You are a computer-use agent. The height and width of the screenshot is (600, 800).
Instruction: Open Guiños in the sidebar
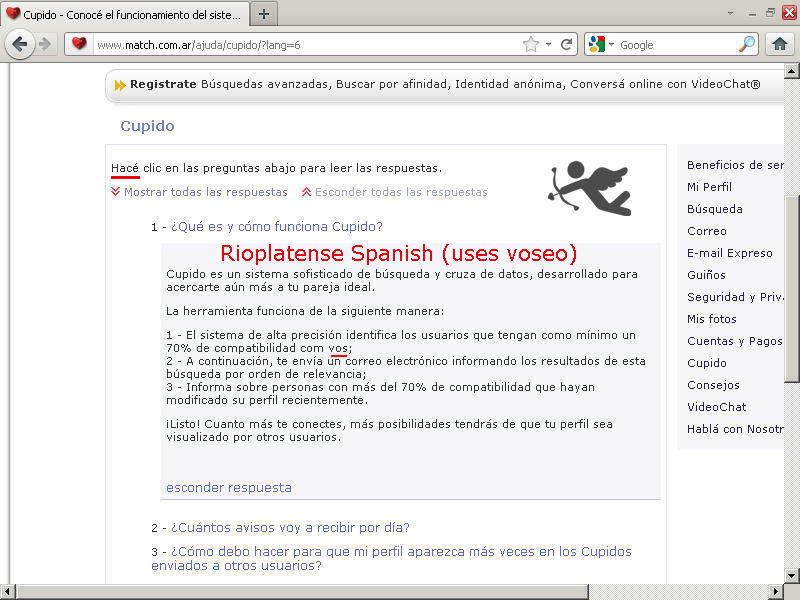click(x=706, y=275)
